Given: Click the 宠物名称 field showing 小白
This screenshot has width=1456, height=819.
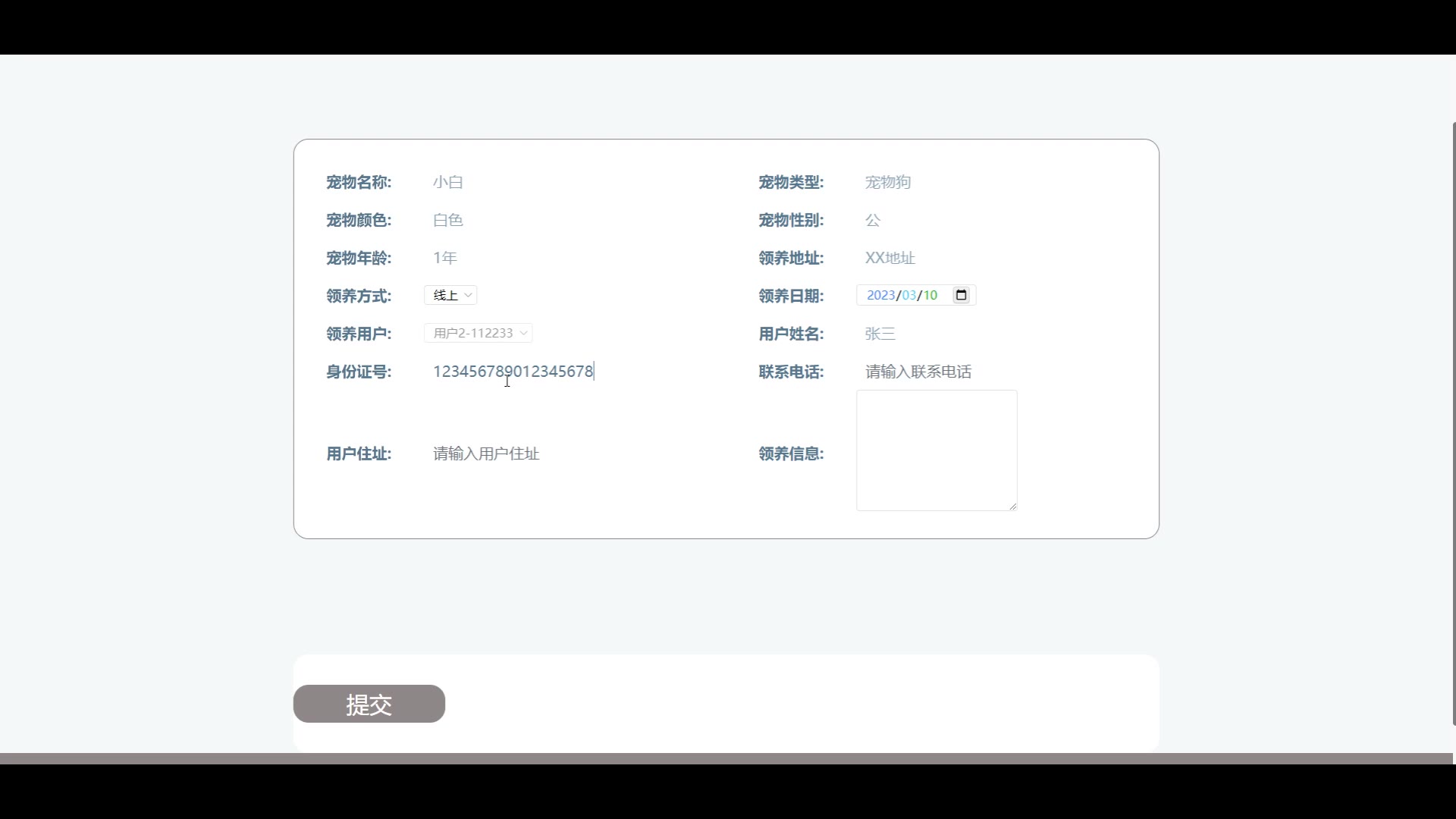Looking at the screenshot, I should pos(448,182).
